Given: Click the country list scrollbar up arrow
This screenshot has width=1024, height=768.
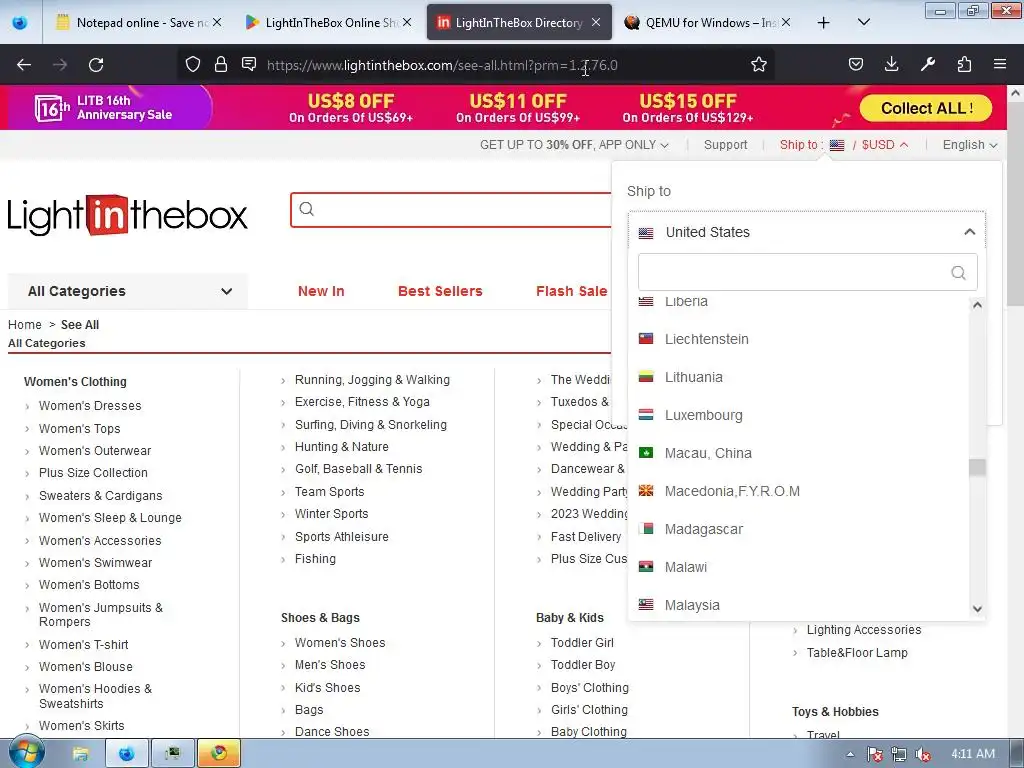Looking at the screenshot, I should pyautogui.click(x=977, y=304).
